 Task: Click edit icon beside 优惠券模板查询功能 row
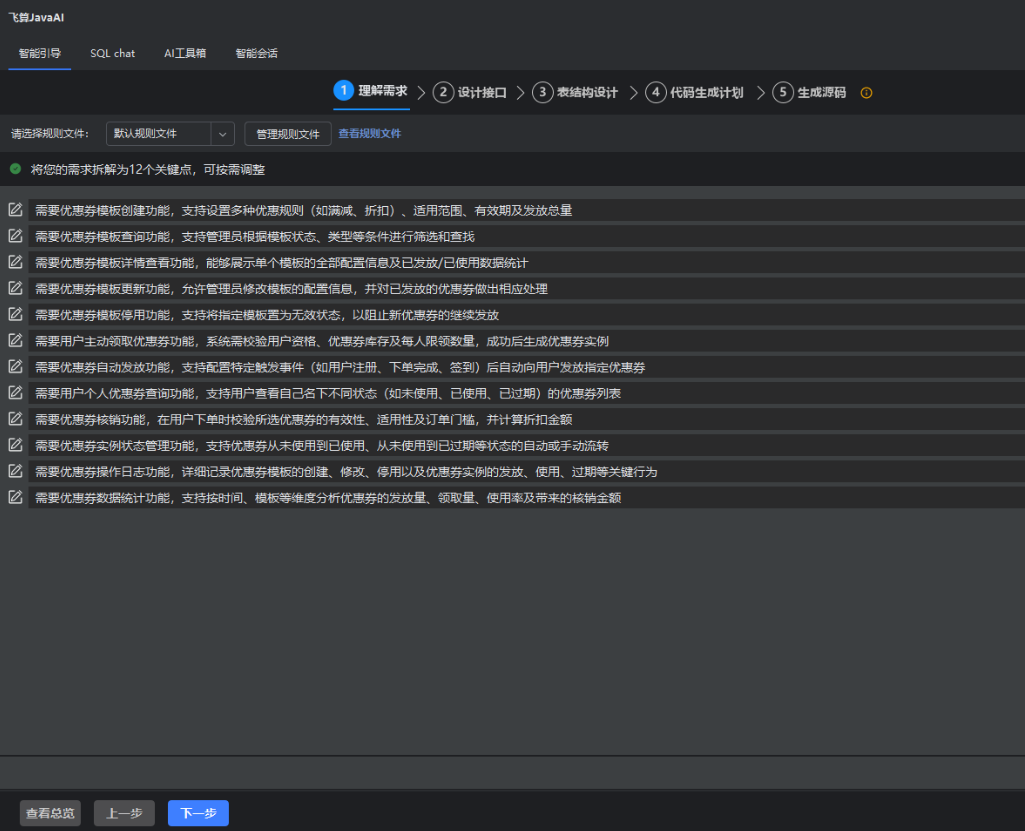(15, 236)
